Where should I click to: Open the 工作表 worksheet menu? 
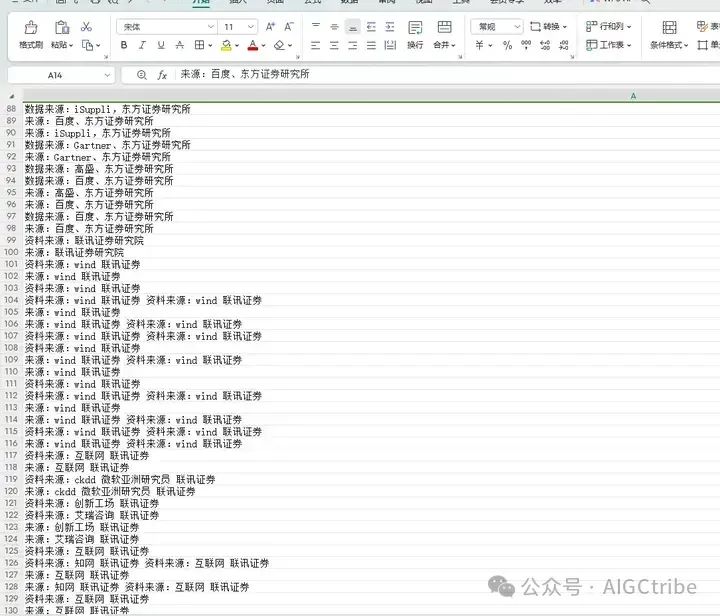pyautogui.click(x=609, y=45)
